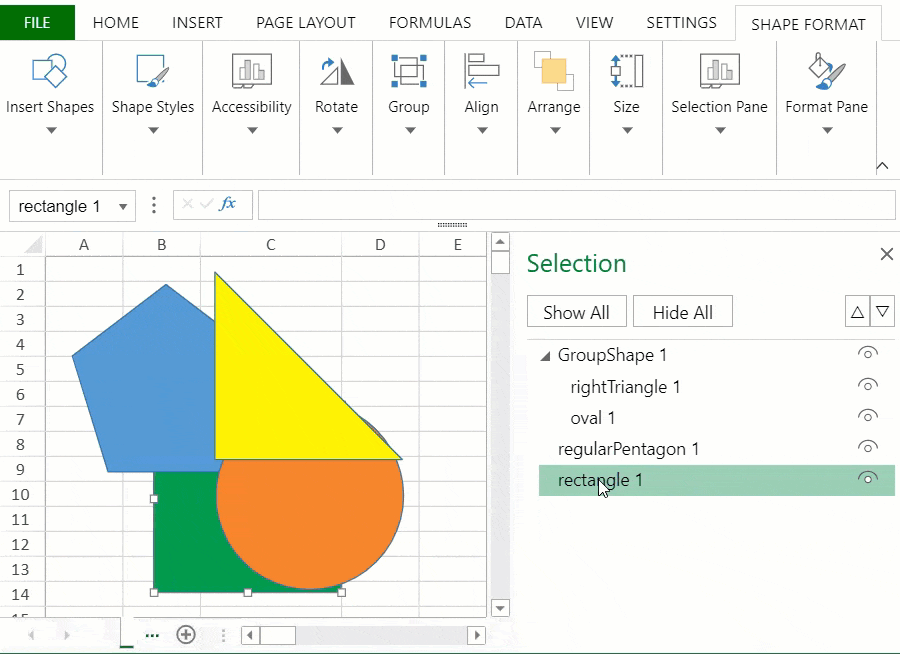The image size is (900, 654).
Task: Click the fx insert function icon
Action: click(x=228, y=204)
